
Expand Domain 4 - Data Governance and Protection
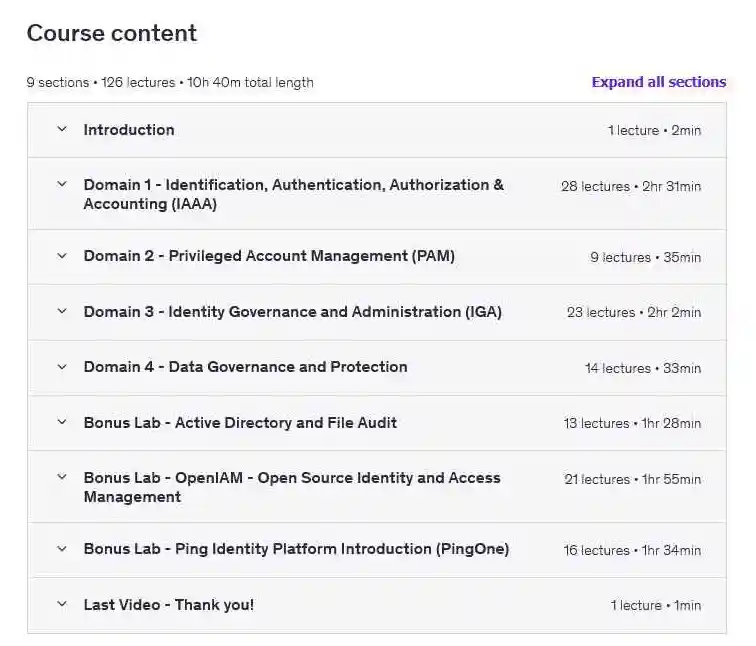click(x=245, y=367)
